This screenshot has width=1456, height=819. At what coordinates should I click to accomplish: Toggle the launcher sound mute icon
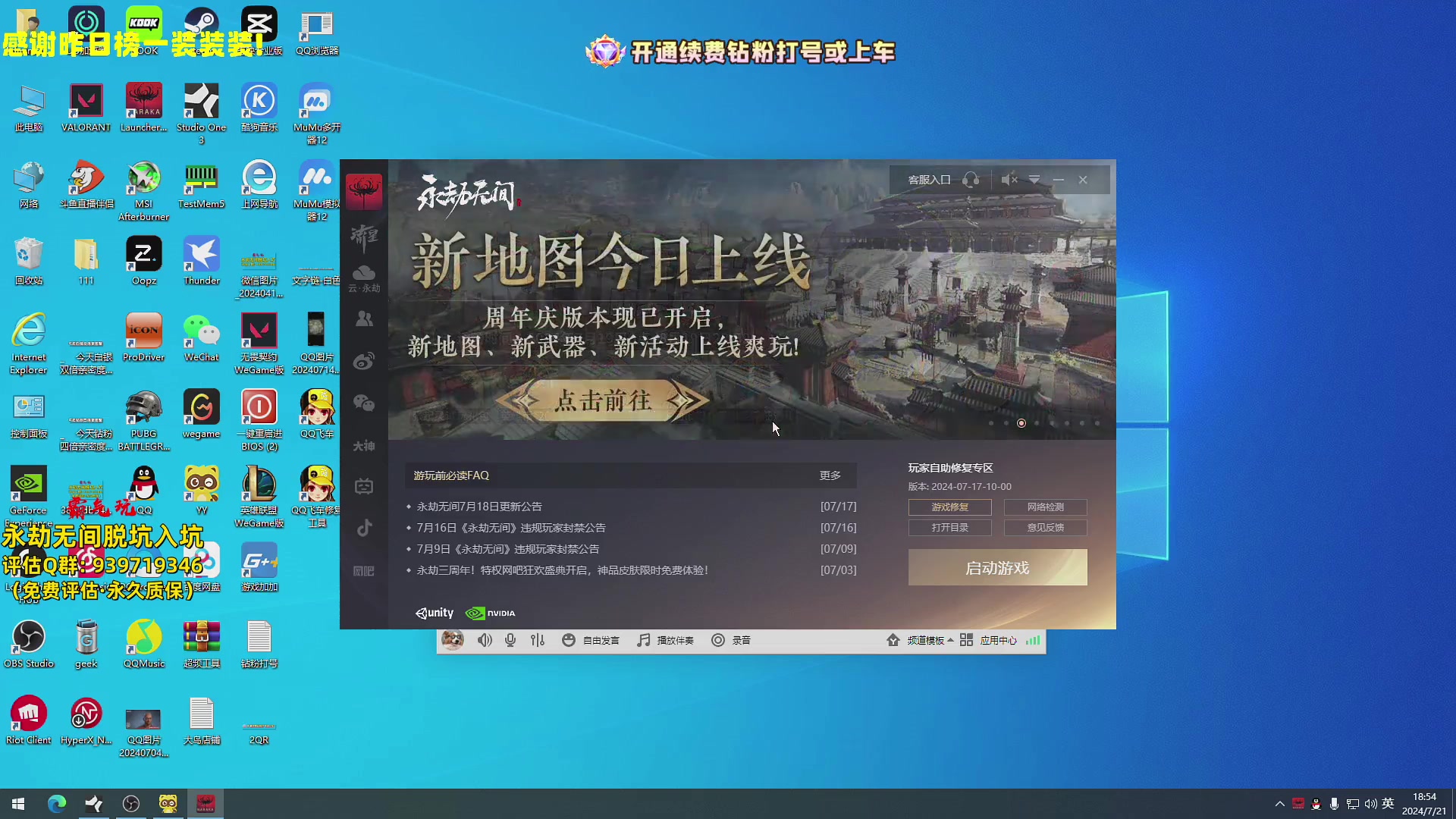1009,180
